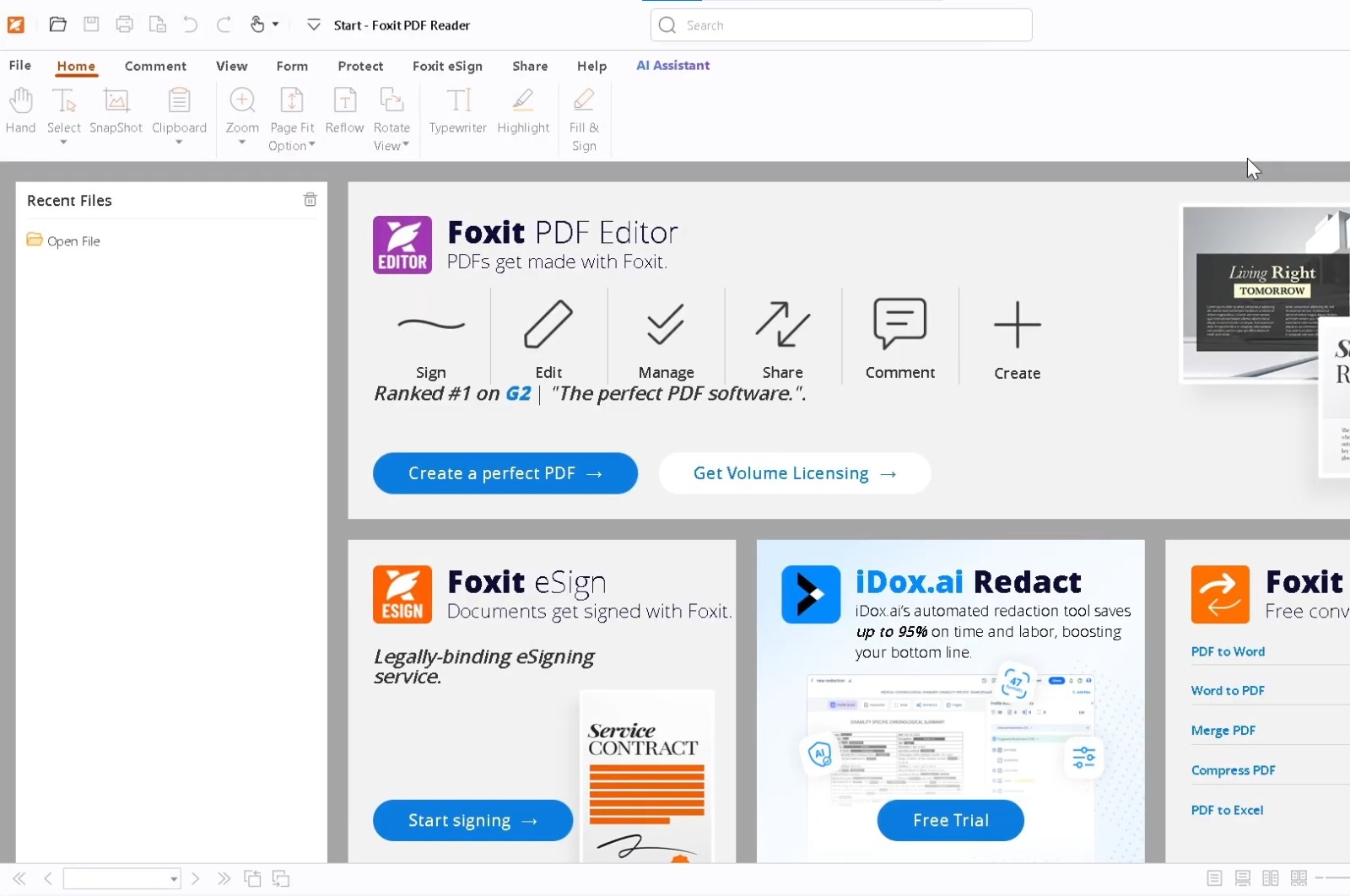
Task: Click the Living Right Tomorrow document thumbnail
Action: click(1265, 294)
